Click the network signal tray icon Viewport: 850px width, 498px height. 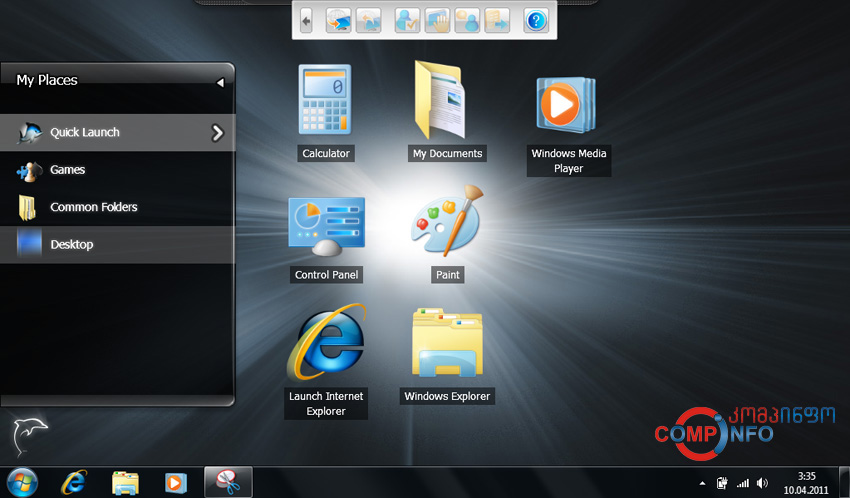743,483
